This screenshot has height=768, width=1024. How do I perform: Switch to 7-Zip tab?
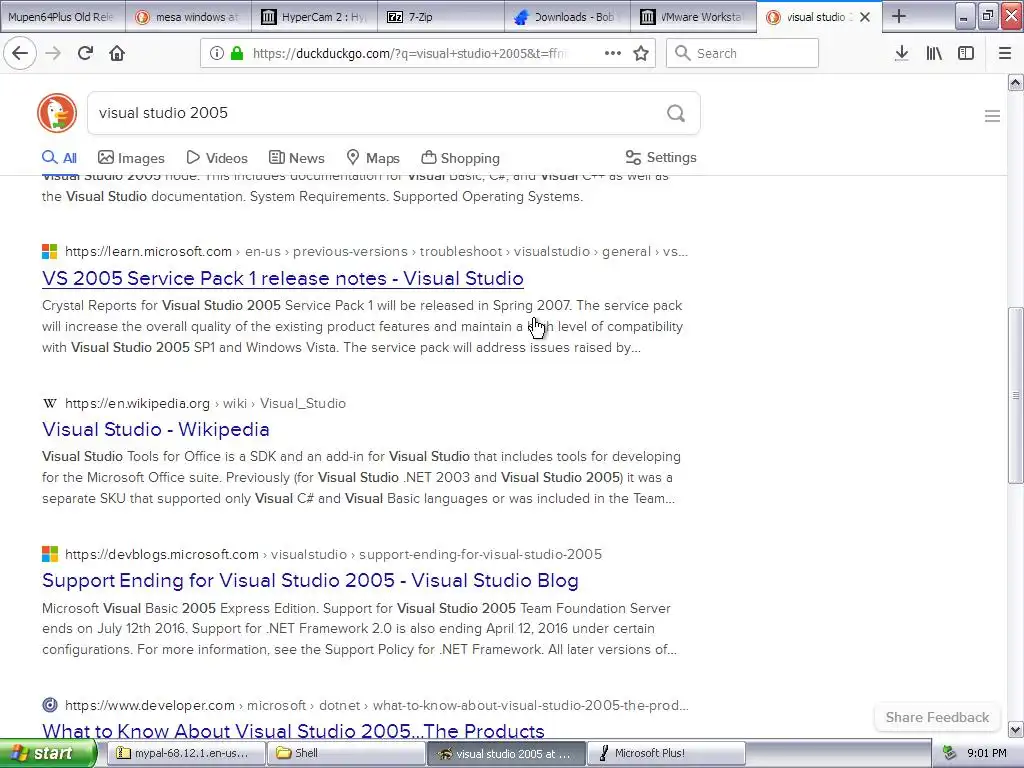tap(440, 17)
